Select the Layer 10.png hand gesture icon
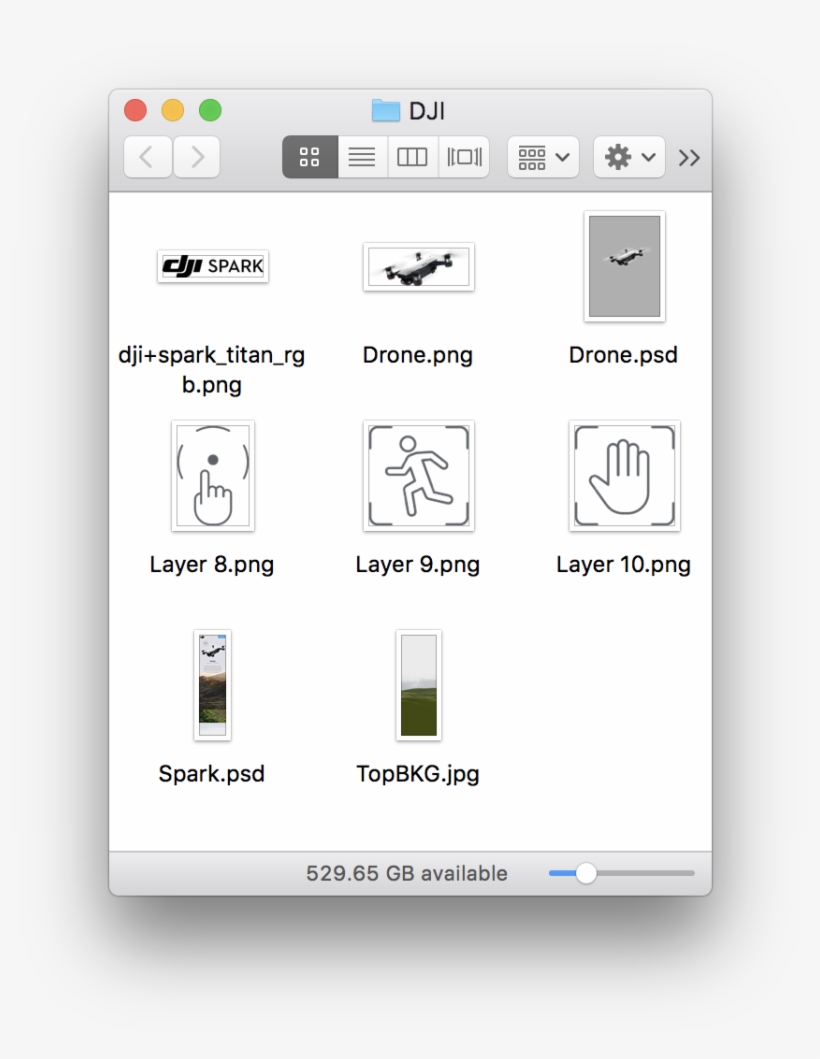The width and height of the screenshot is (820, 1059). (x=623, y=475)
